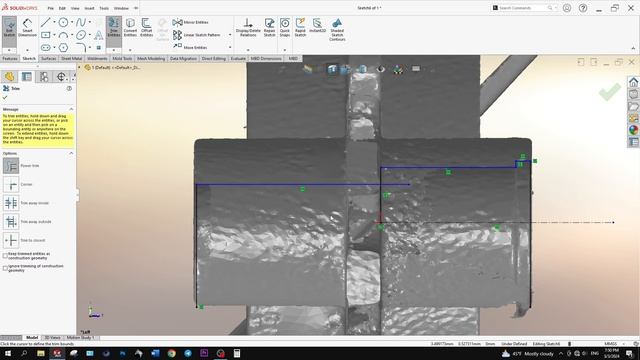The height and width of the screenshot is (360, 640).
Task: Open the Linear Sketch Pattern dropdown arrow
Action: tap(230, 35)
